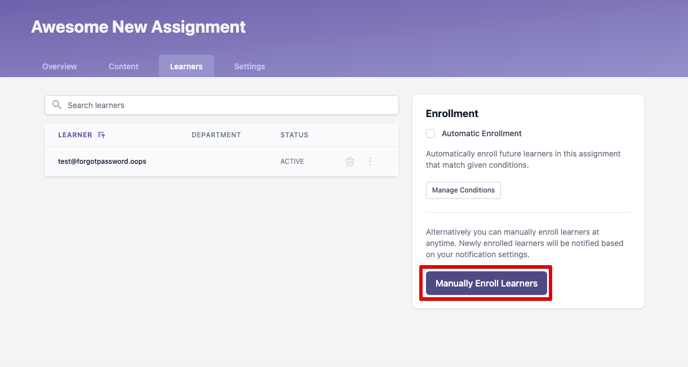This screenshot has height=367, width=688.
Task: Click the Manually Enroll Learners button
Action: coord(486,283)
